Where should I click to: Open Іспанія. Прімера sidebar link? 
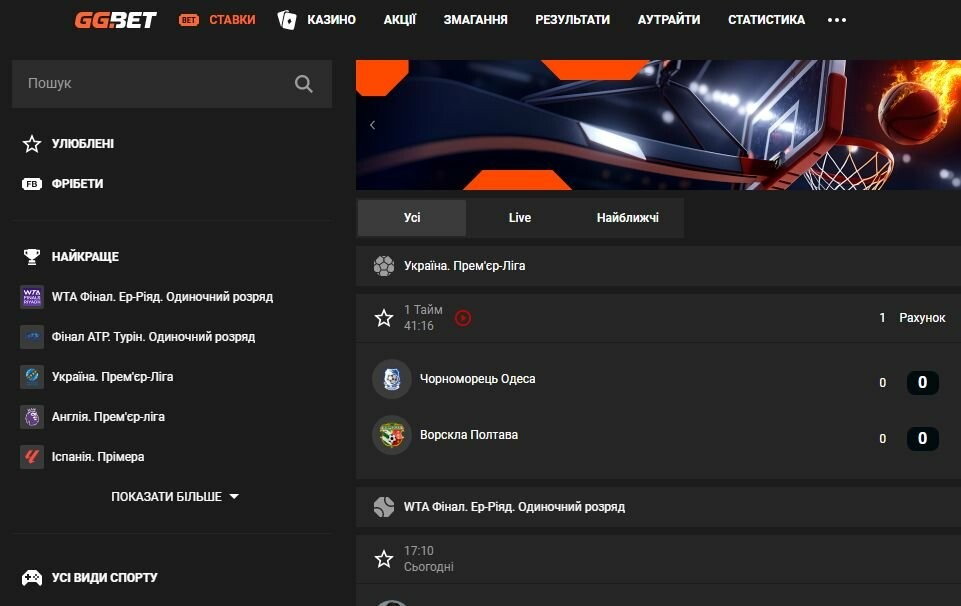pyautogui.click(x=98, y=457)
